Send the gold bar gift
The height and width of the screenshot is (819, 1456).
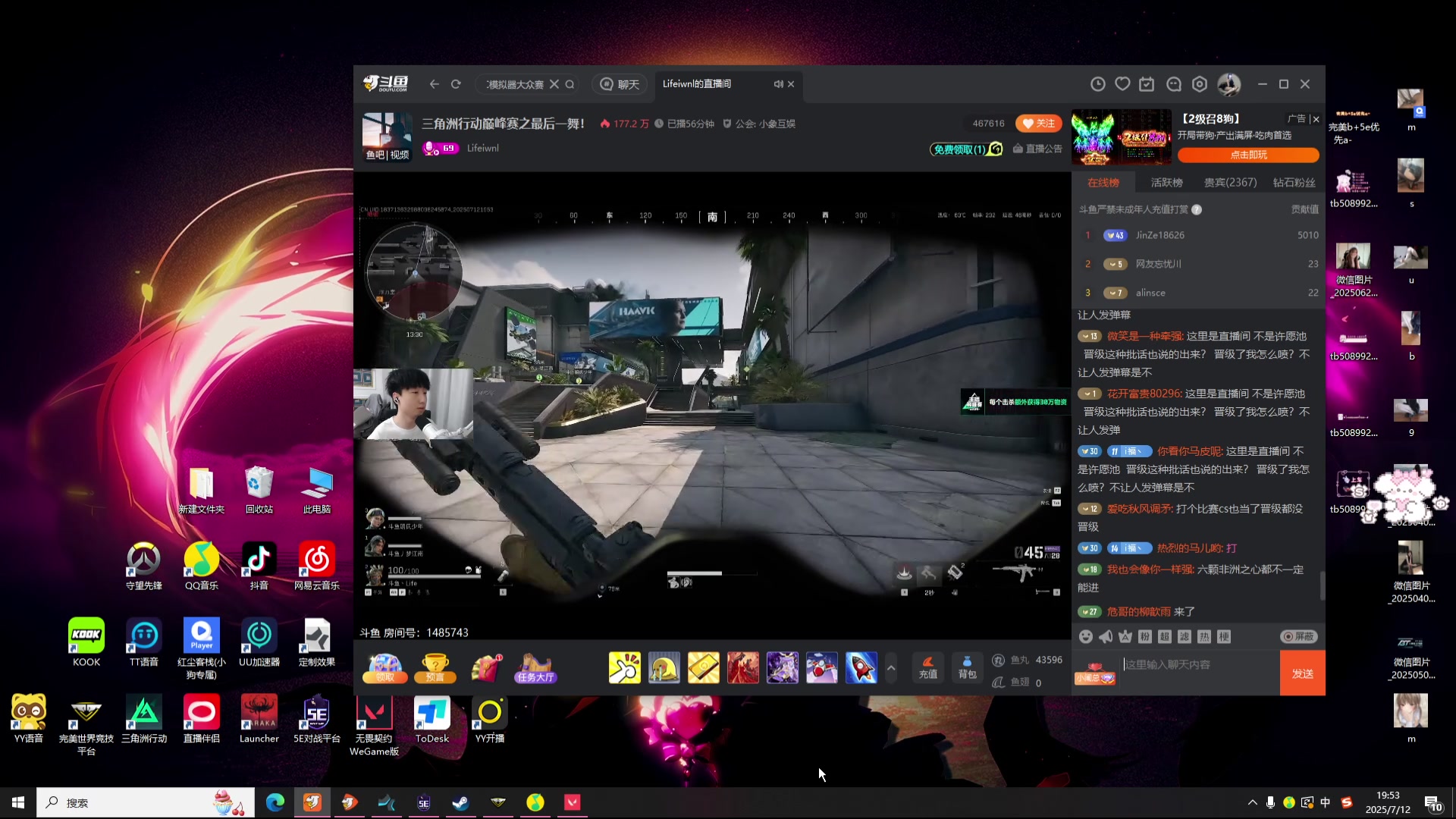[x=703, y=667]
